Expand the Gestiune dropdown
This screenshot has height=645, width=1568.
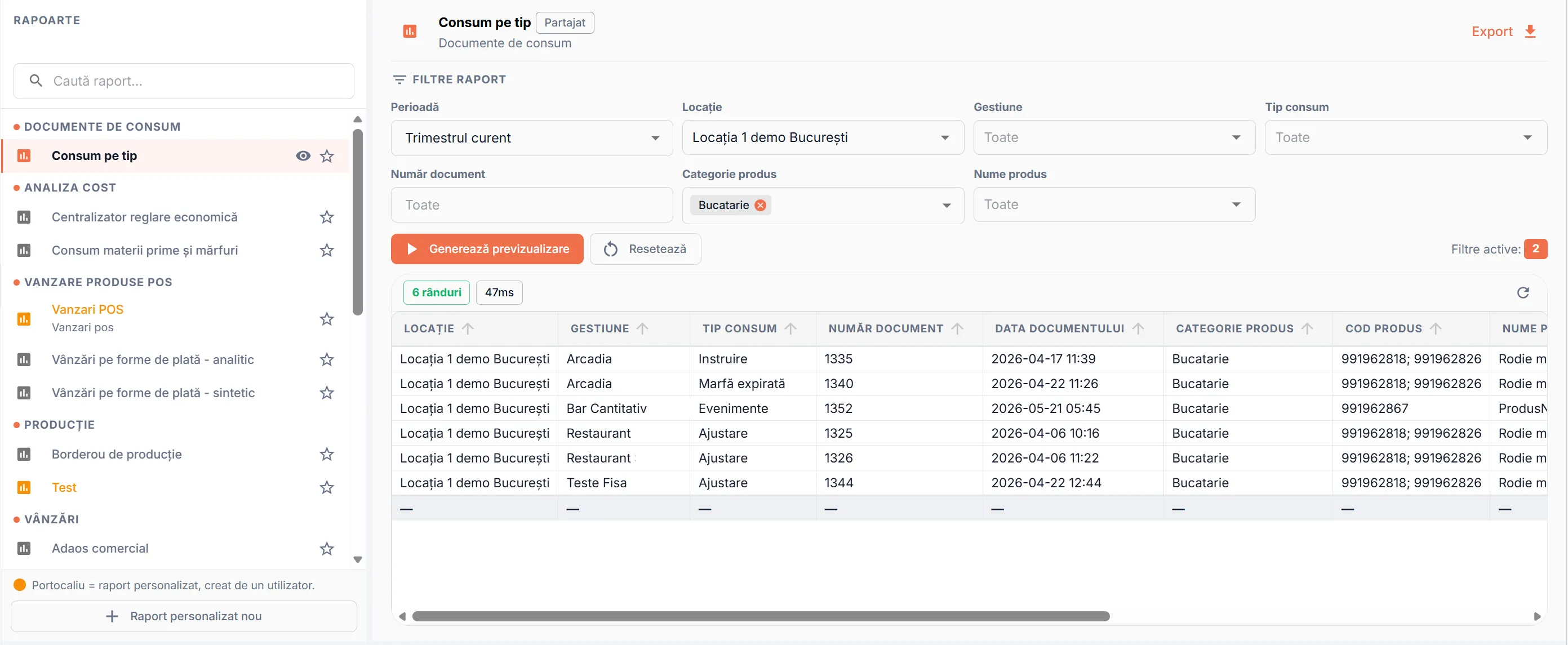point(1114,137)
